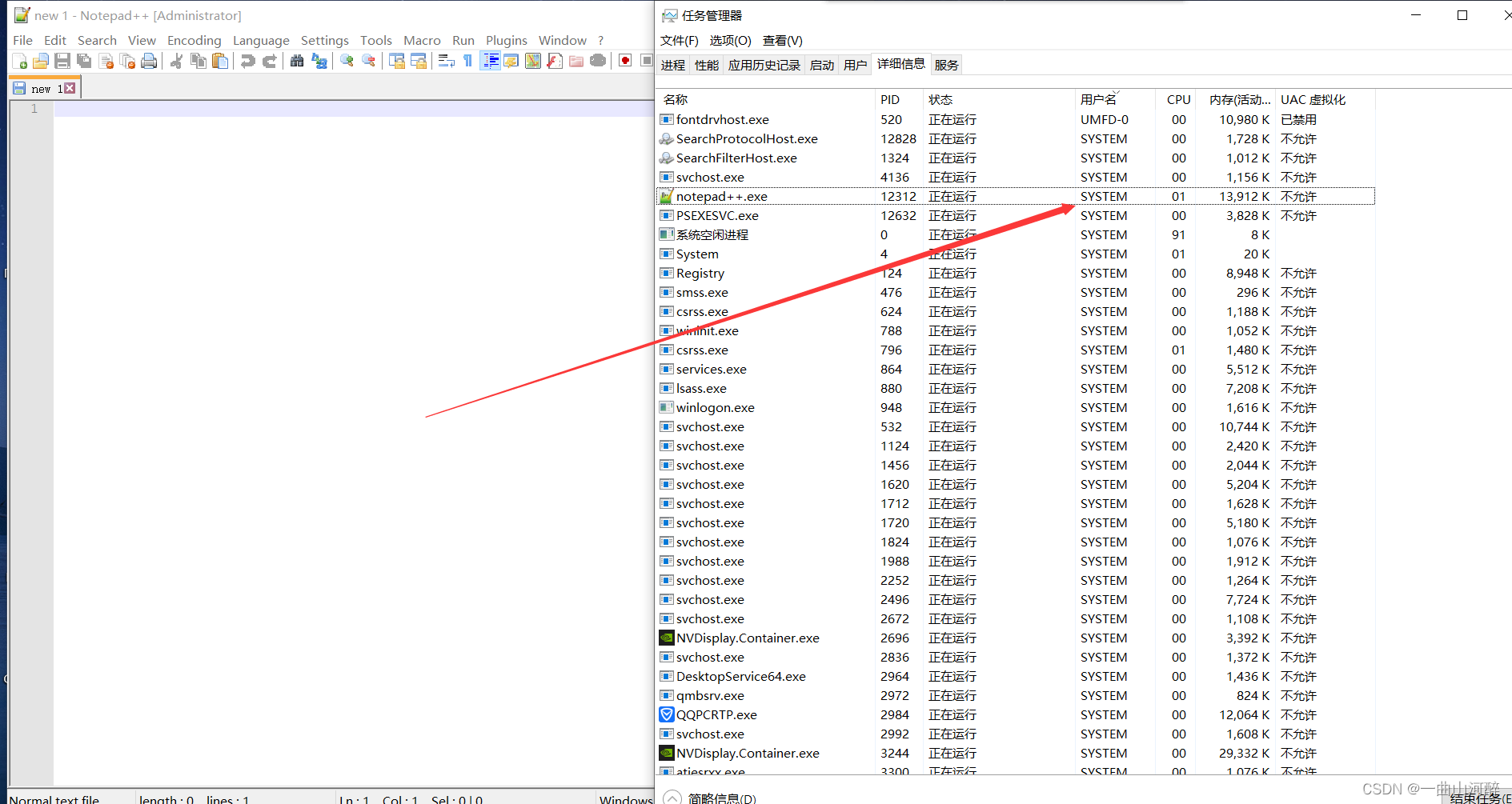Click the Cut scissors icon
Screen dimensions: 1512x804
pos(177,62)
